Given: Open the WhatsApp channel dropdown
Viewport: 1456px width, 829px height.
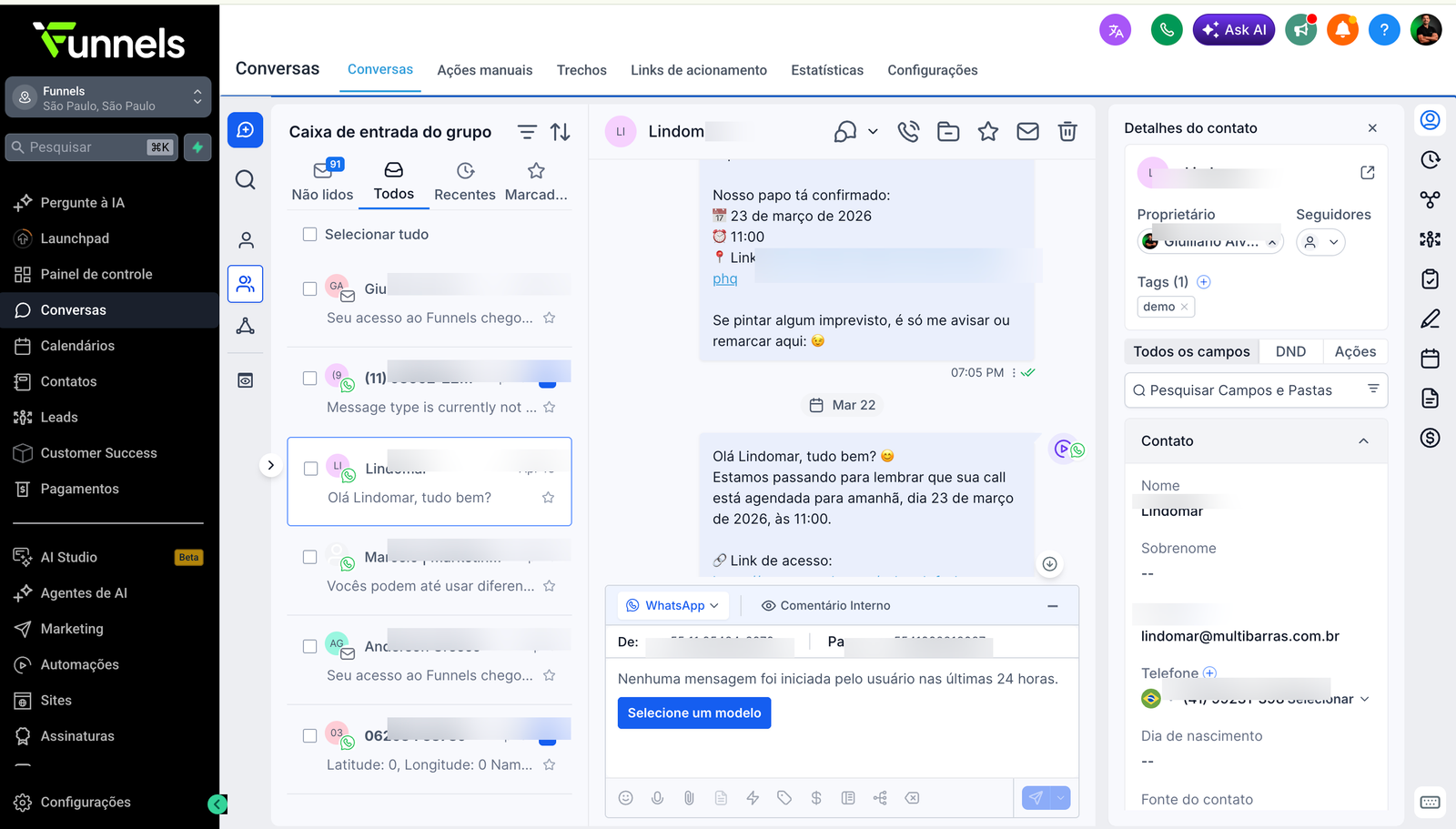Looking at the screenshot, I should coord(672,605).
